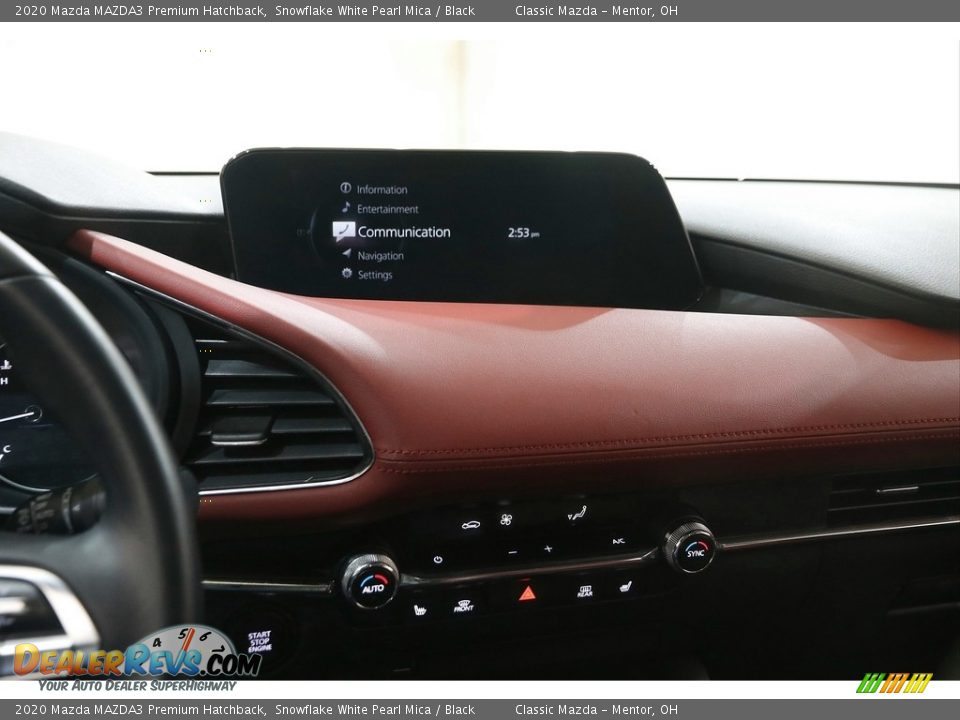This screenshot has height=720, width=960.
Task: Select Communication in the infotainment menu
Action: (403, 232)
